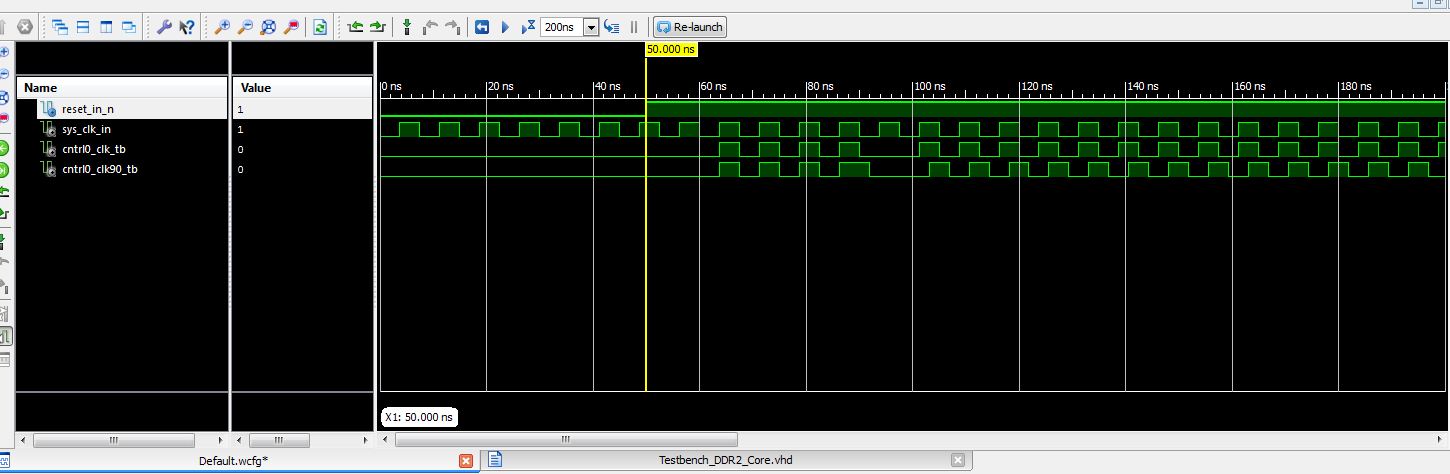The width and height of the screenshot is (1450, 474).
Task: Pause the simulation with break icon
Action: click(x=634, y=27)
